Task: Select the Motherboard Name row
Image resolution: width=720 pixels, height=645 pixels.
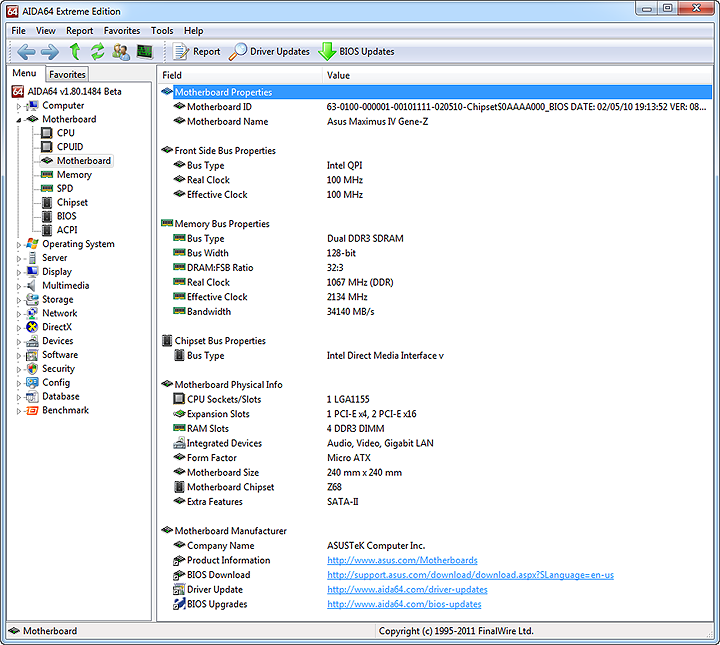Action: click(435, 122)
